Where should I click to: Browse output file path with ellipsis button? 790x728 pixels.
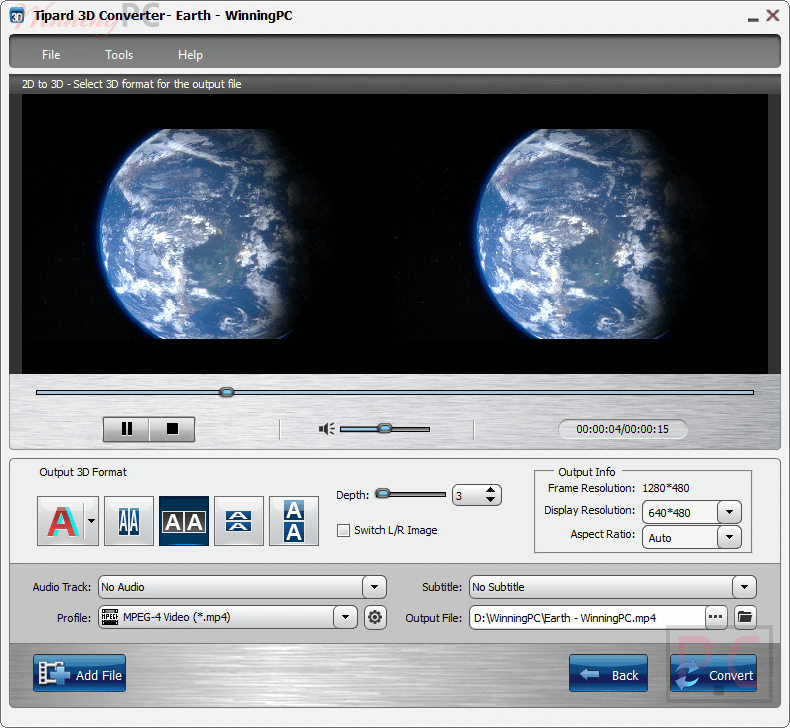click(x=716, y=617)
